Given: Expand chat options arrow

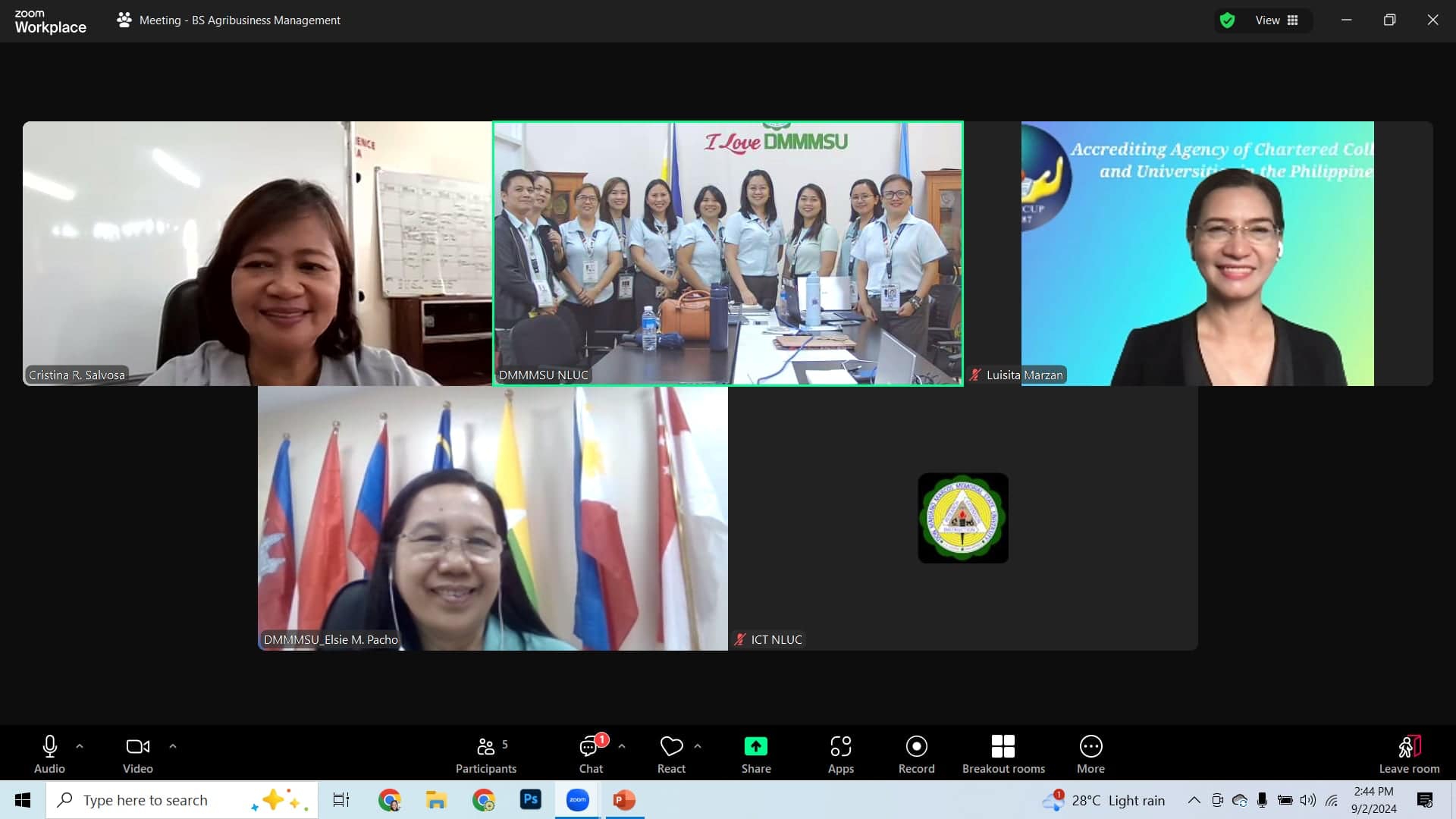Looking at the screenshot, I should tap(622, 746).
